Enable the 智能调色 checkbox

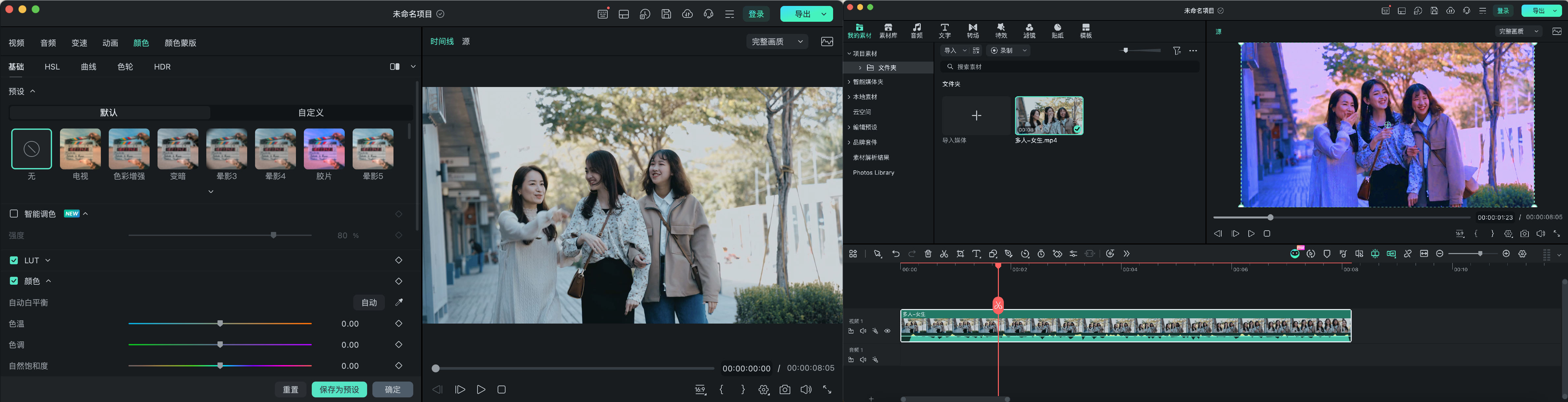point(14,214)
